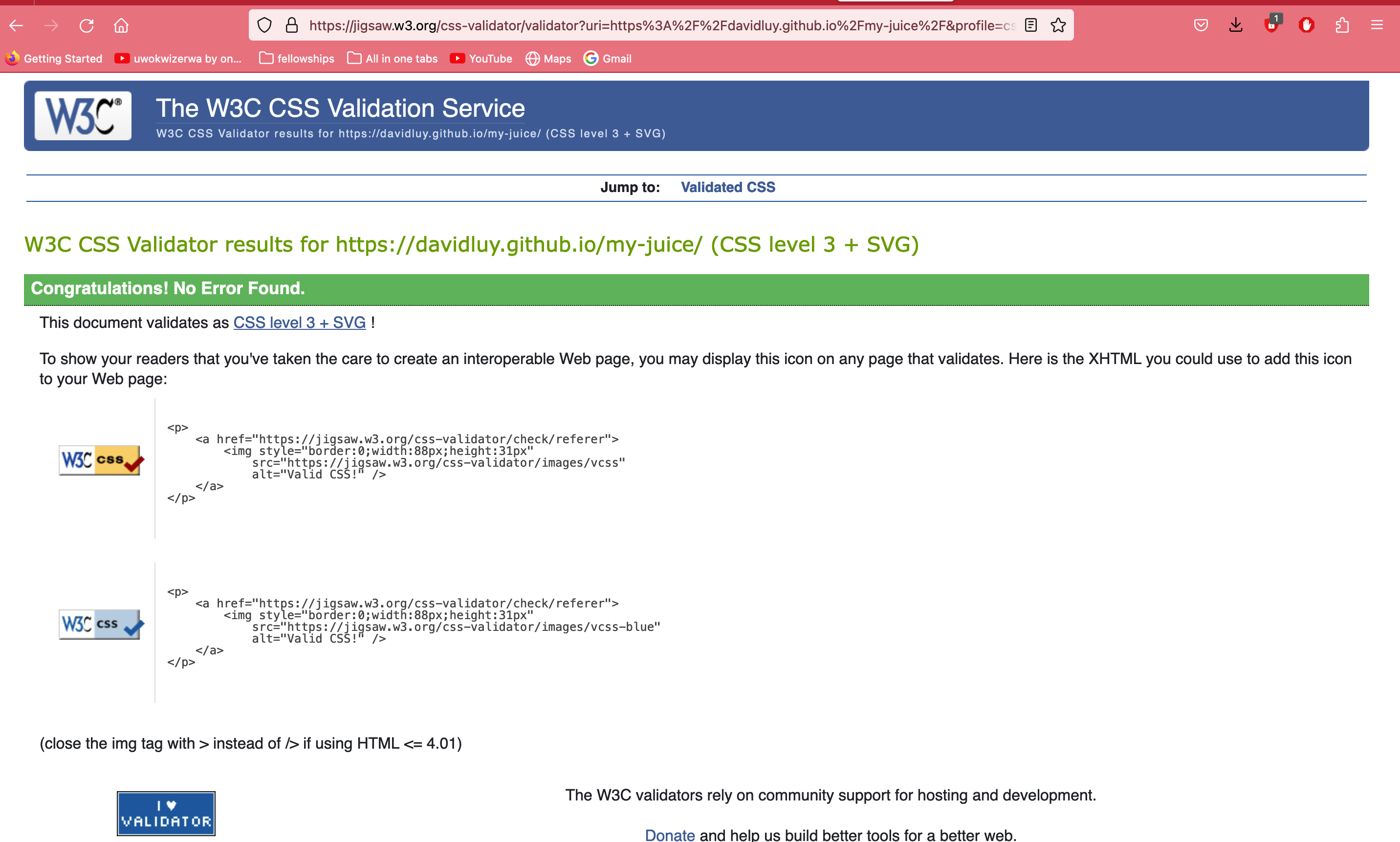Image resolution: width=1400 pixels, height=842 pixels.
Task: Open the YouTube bookmark
Action: click(x=481, y=59)
